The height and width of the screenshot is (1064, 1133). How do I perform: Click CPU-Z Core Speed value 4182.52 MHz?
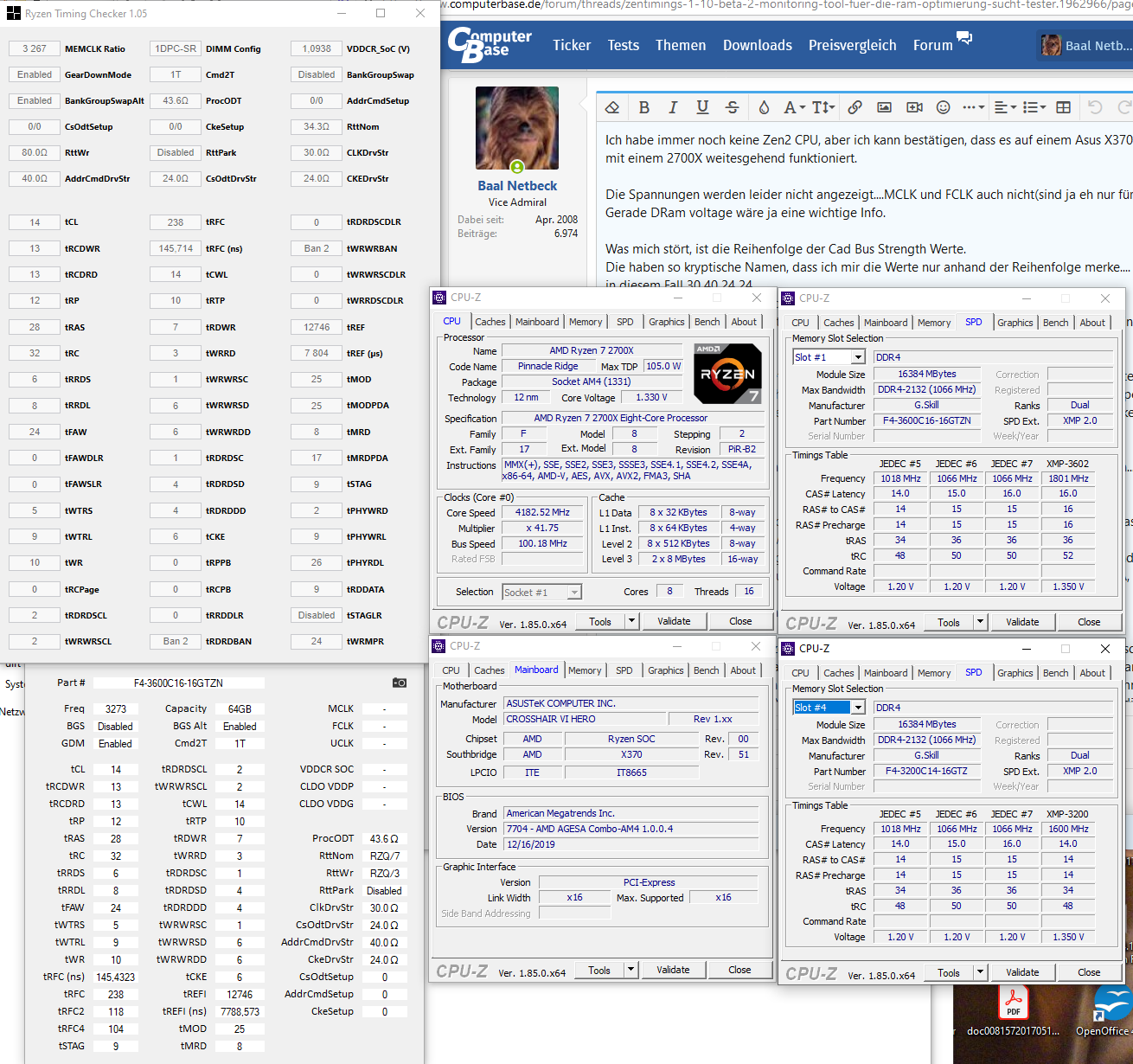pyautogui.click(x=543, y=512)
